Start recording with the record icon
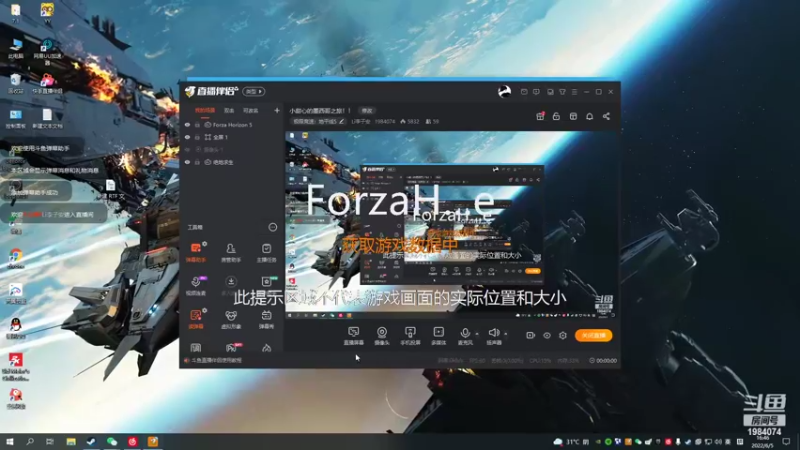The width and height of the screenshot is (800, 450). tap(531, 336)
